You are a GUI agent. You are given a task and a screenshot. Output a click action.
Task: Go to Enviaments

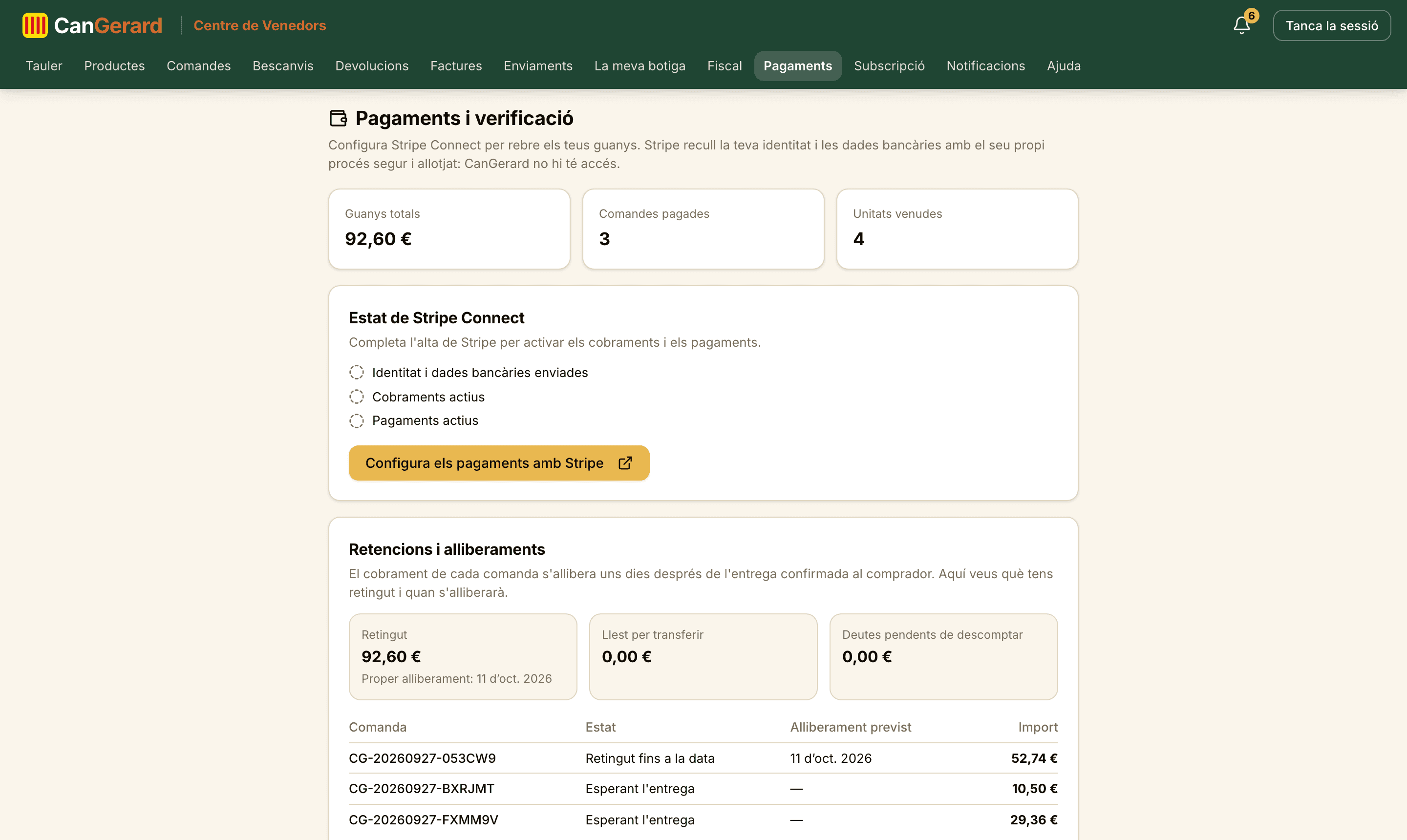tap(538, 65)
